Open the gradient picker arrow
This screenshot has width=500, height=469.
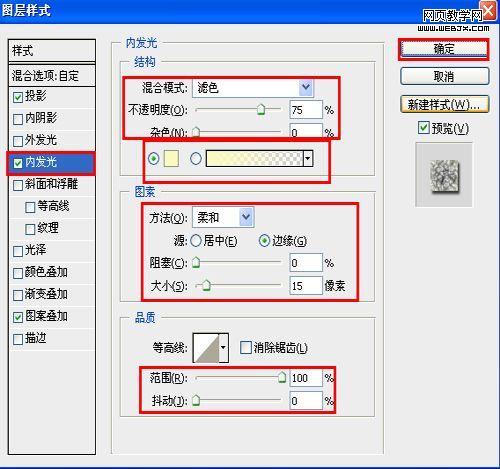click(308, 158)
